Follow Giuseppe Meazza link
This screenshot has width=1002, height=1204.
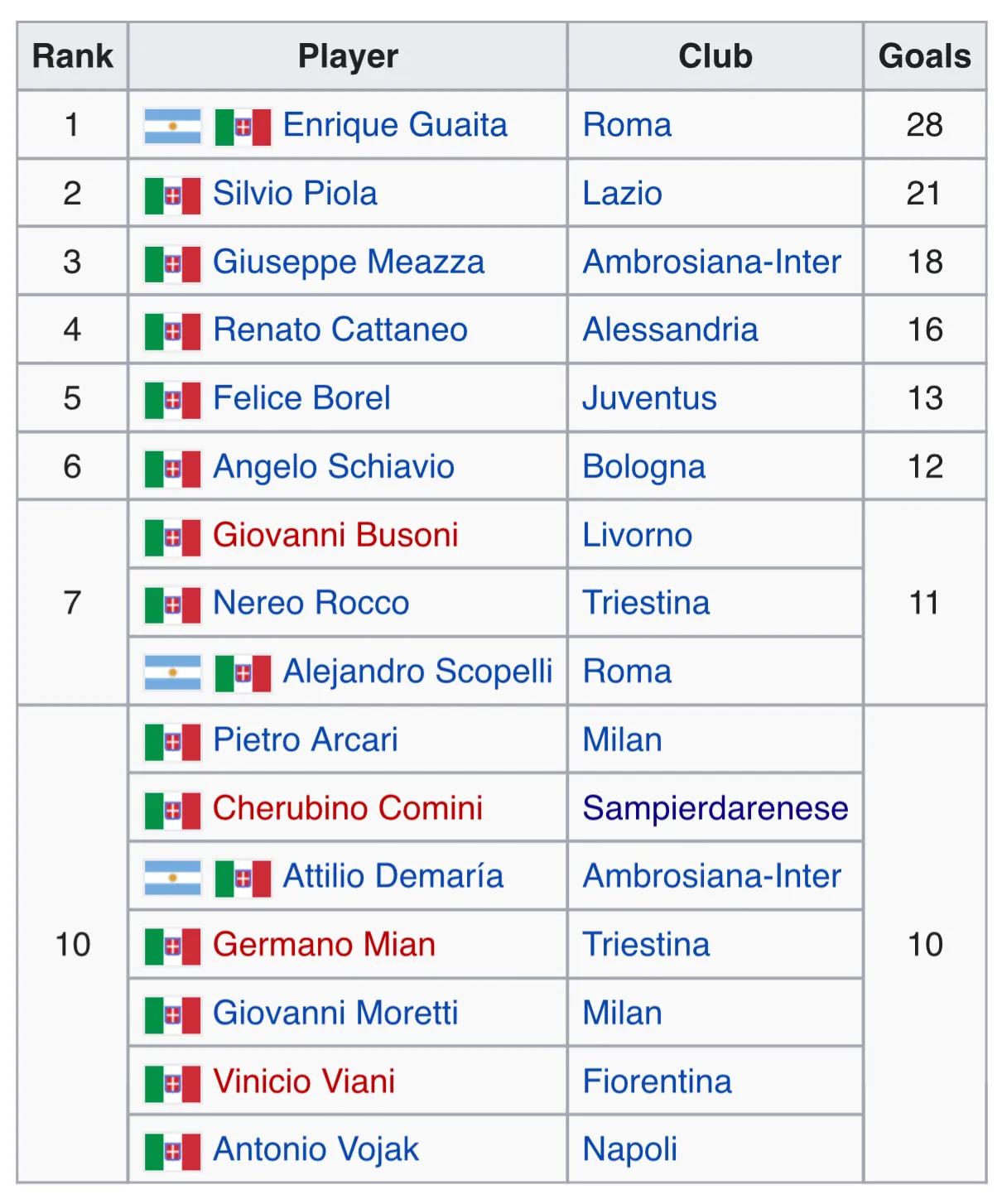coord(349,262)
